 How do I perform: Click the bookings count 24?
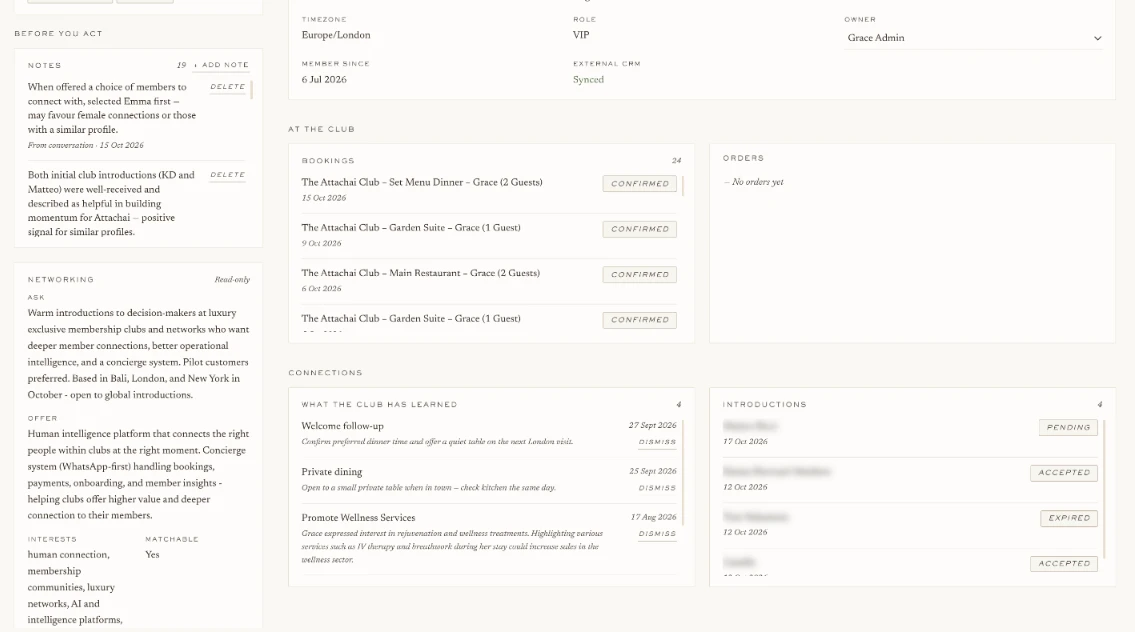676,161
